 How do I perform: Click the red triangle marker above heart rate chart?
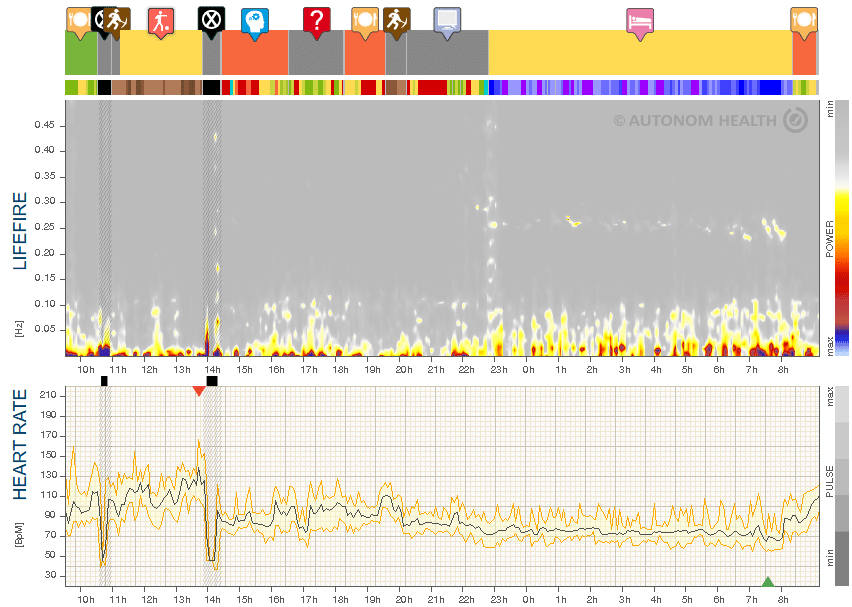click(x=199, y=391)
